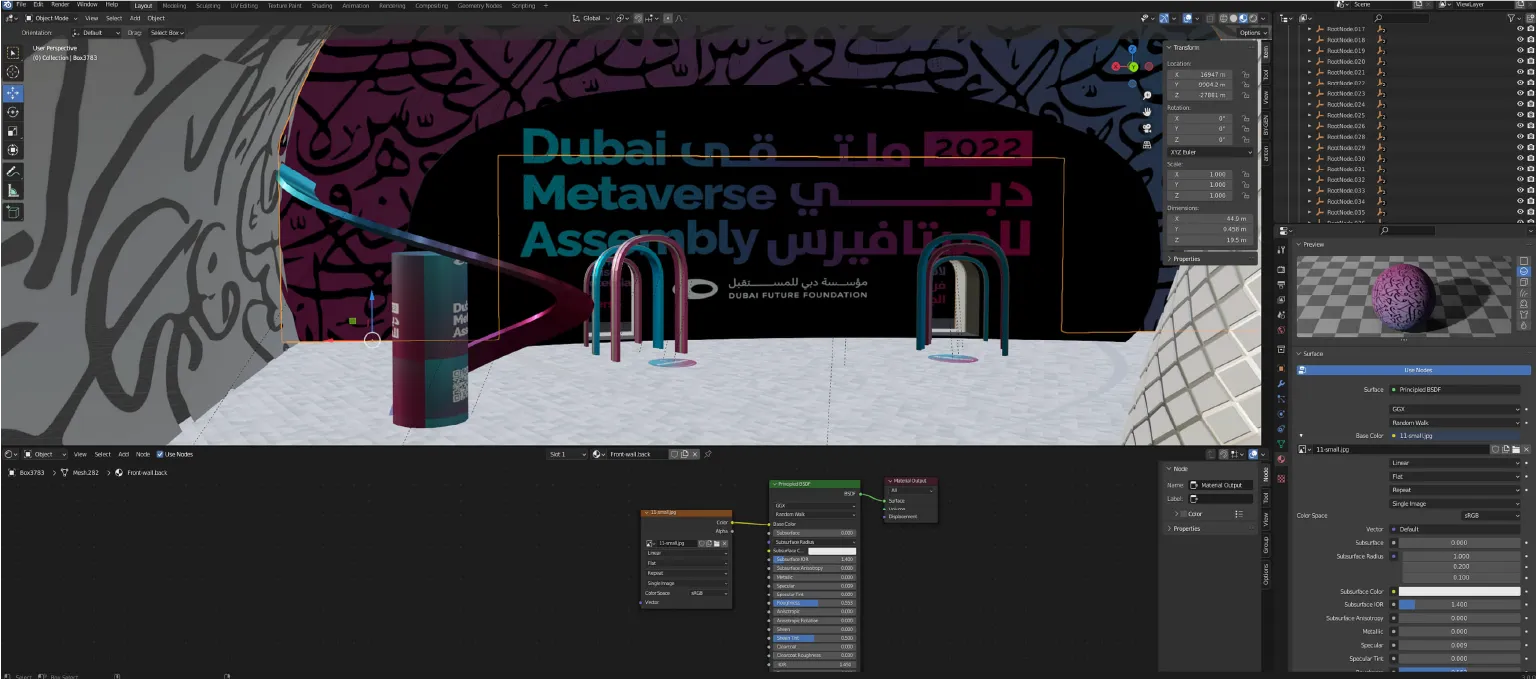Open the viewport Add menu
The height and width of the screenshot is (680, 1536).
(x=134, y=18)
